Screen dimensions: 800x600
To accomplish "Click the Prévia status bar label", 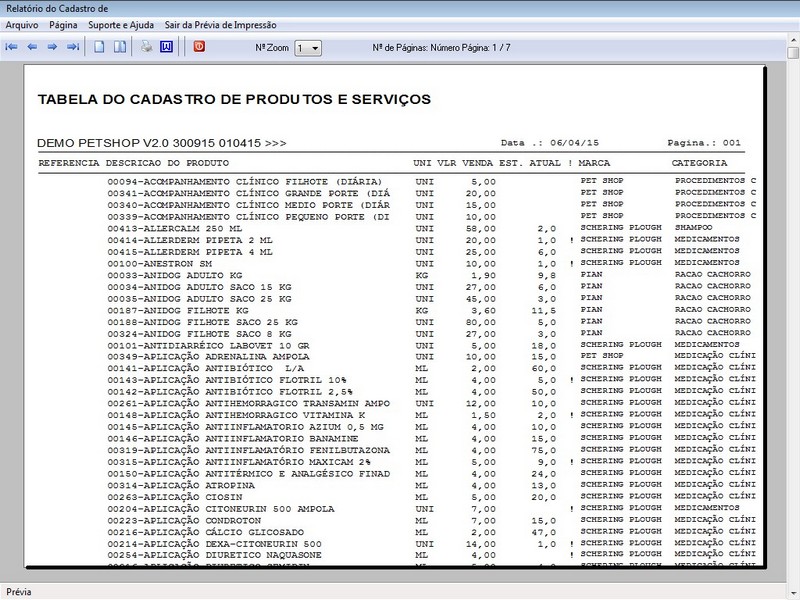I will tap(20, 591).
